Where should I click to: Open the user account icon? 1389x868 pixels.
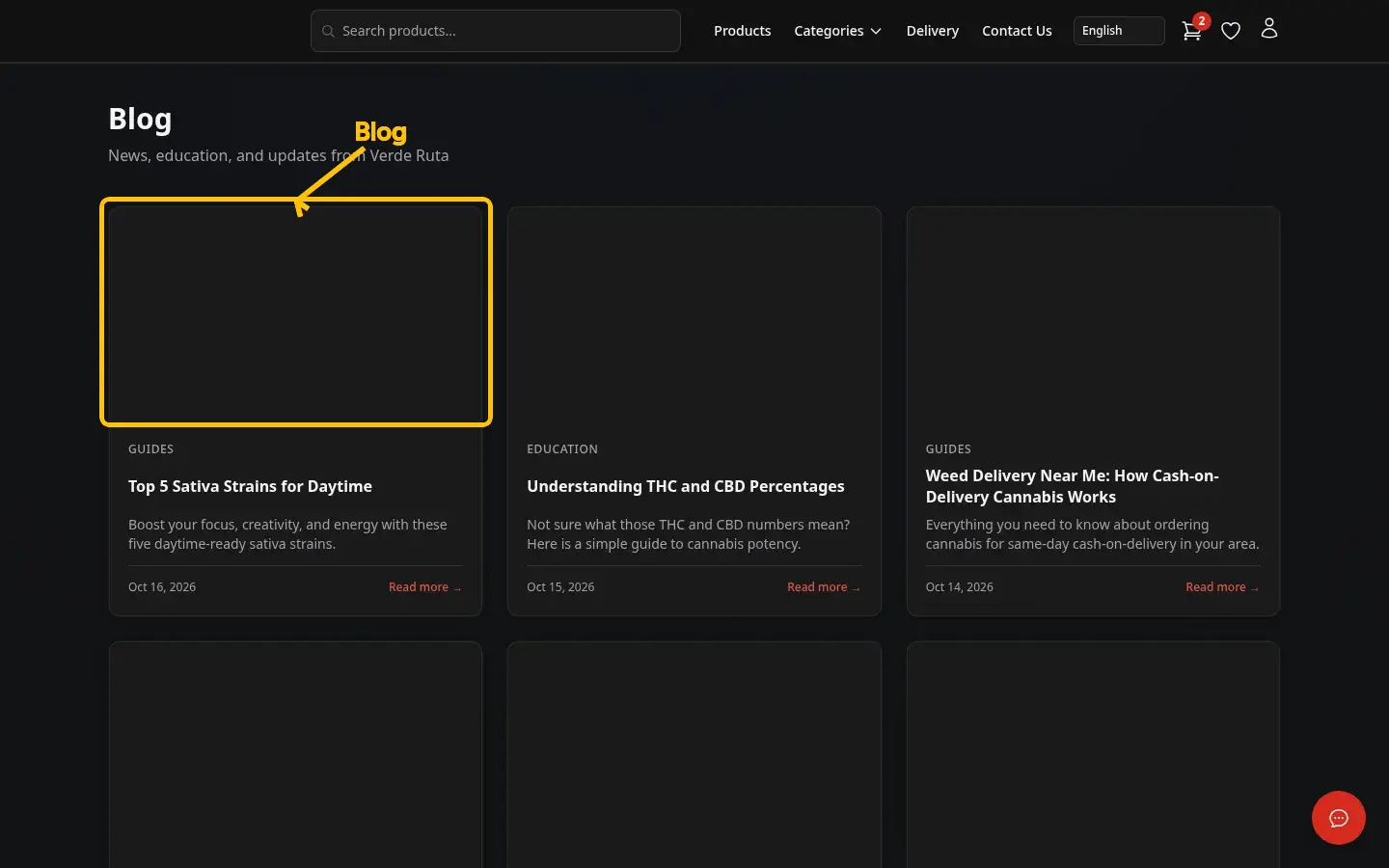1269,29
